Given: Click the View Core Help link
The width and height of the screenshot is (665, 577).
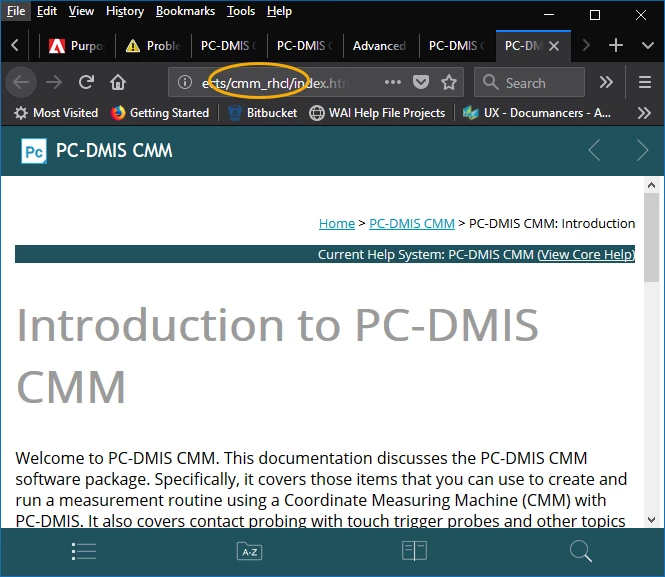Looking at the screenshot, I should click(x=586, y=254).
